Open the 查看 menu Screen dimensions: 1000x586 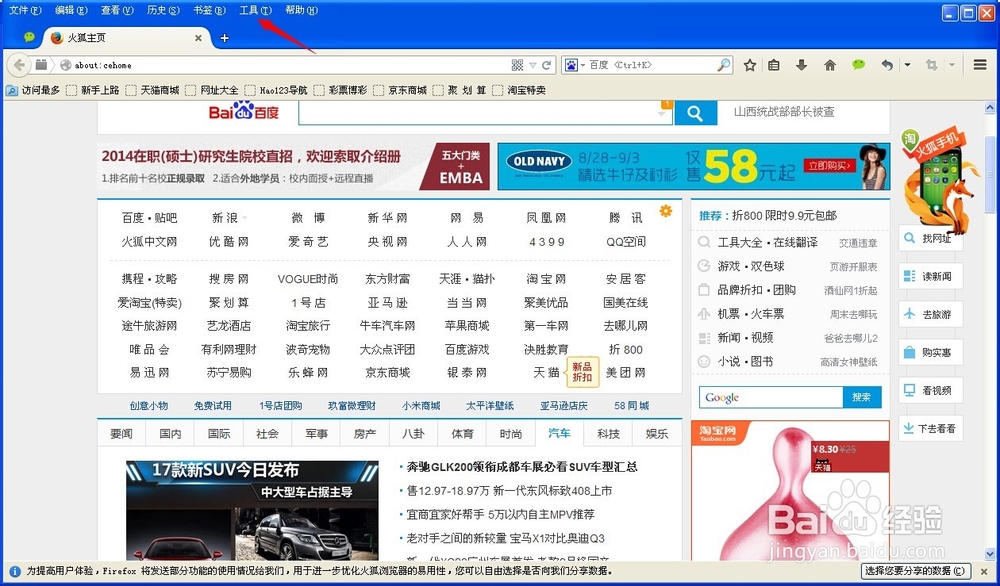[x=117, y=10]
